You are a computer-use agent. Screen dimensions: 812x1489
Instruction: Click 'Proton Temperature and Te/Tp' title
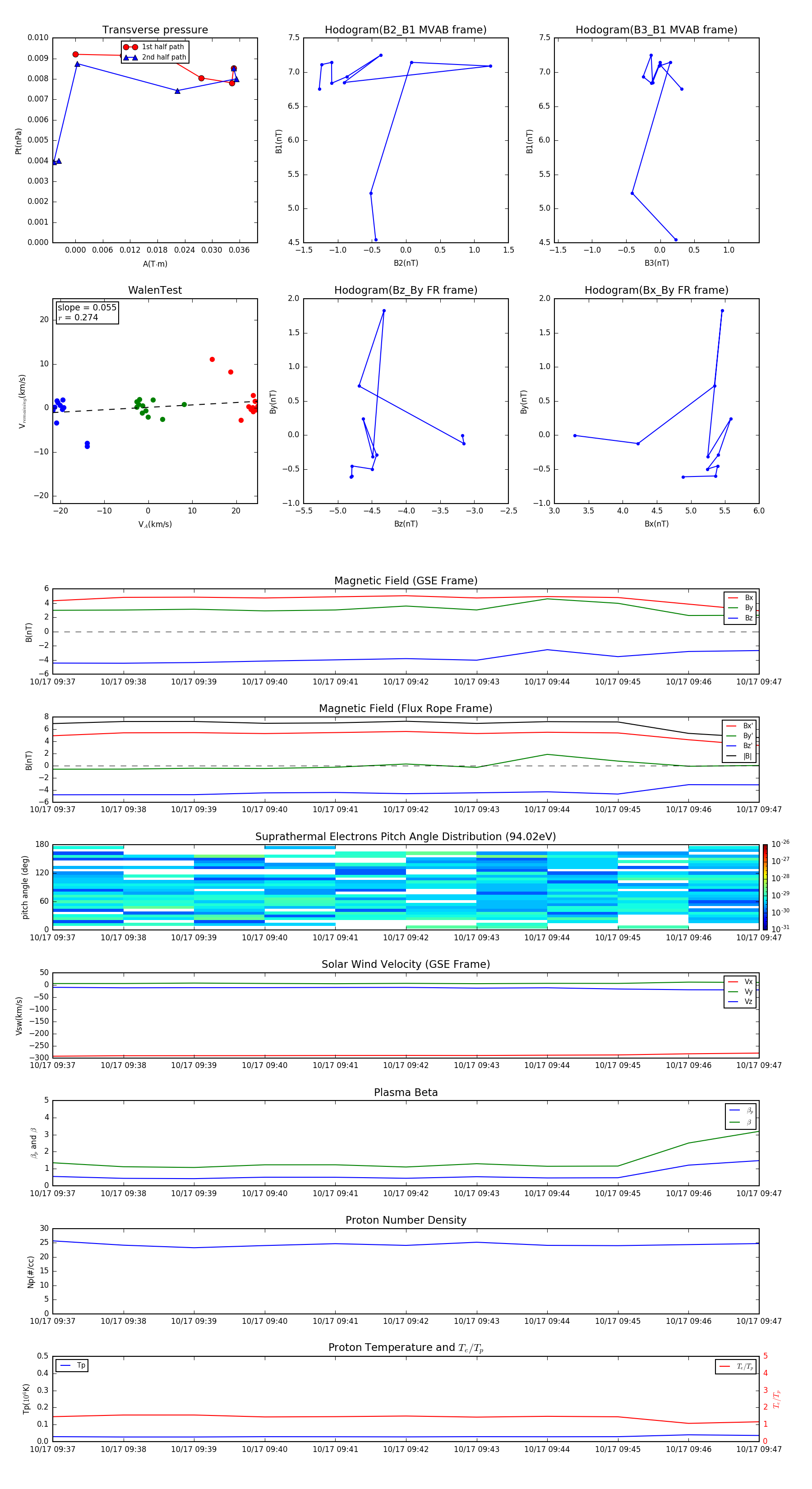(x=406, y=1348)
